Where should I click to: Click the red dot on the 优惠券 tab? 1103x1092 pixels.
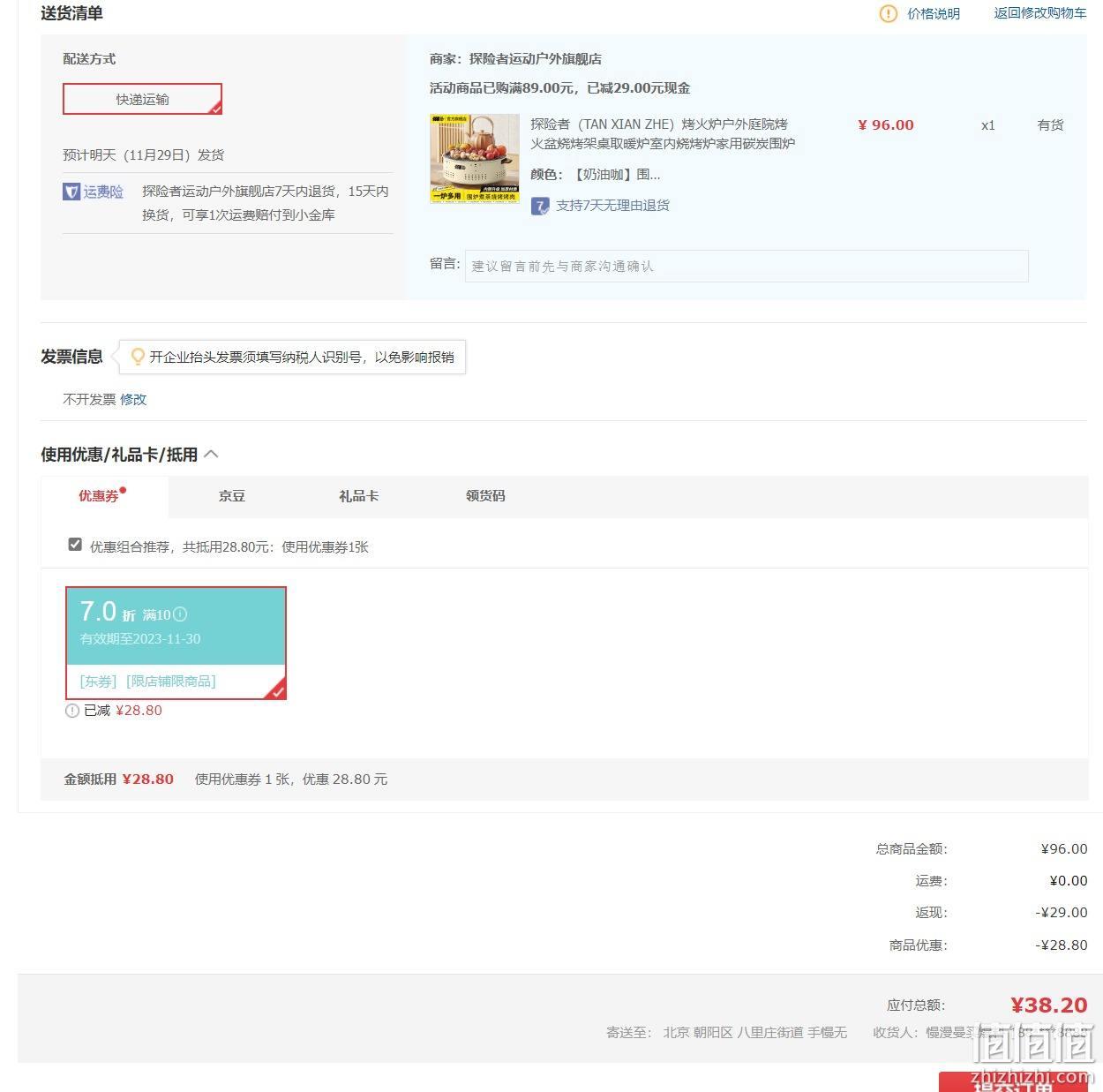point(123,490)
